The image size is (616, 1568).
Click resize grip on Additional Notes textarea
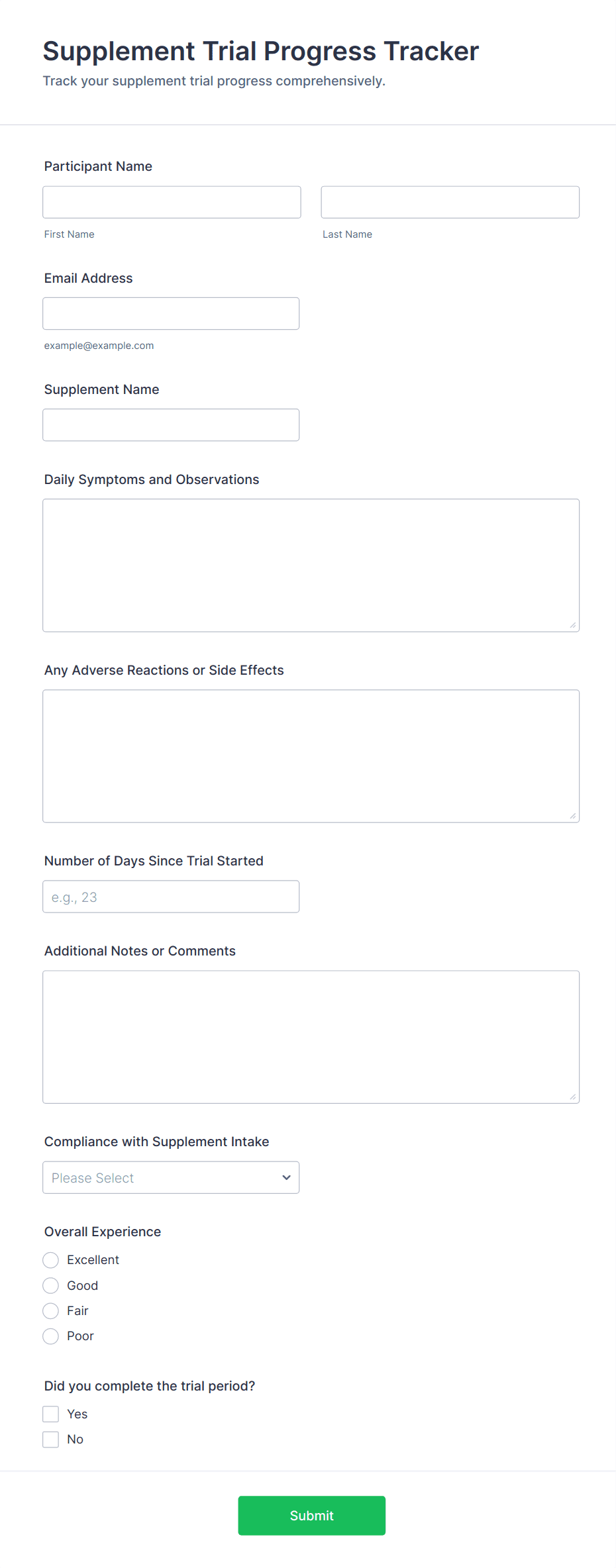pos(573,1097)
